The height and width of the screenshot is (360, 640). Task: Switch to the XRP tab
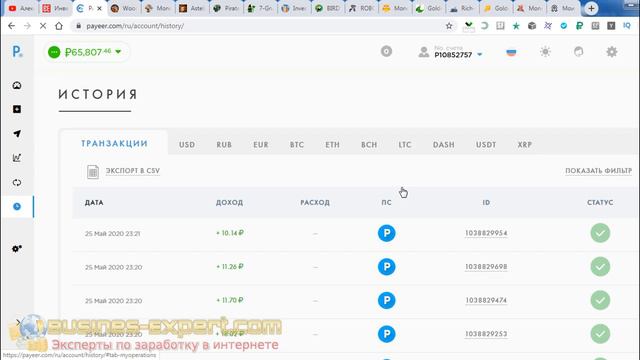coord(524,144)
